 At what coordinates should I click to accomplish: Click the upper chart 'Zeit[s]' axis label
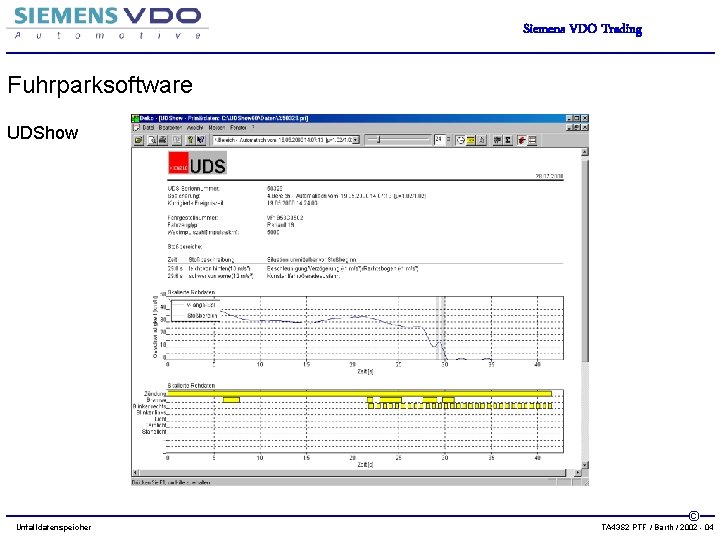(x=365, y=371)
